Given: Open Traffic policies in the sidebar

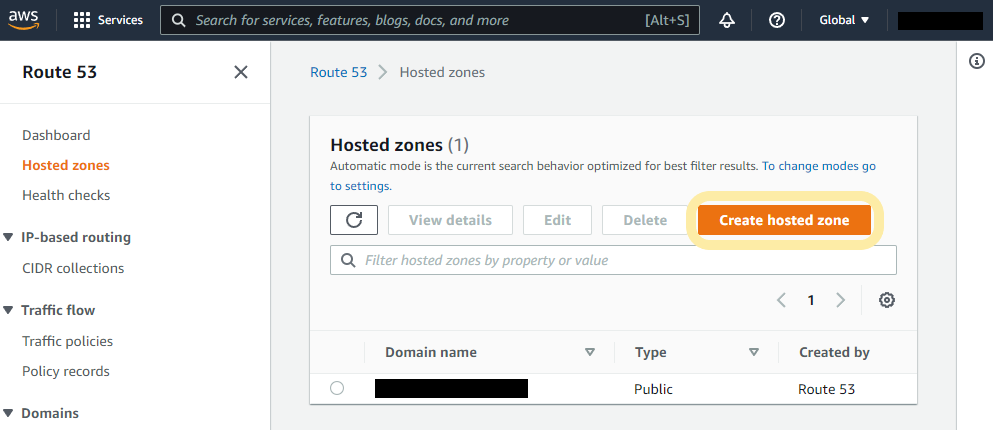Looking at the screenshot, I should (x=67, y=341).
